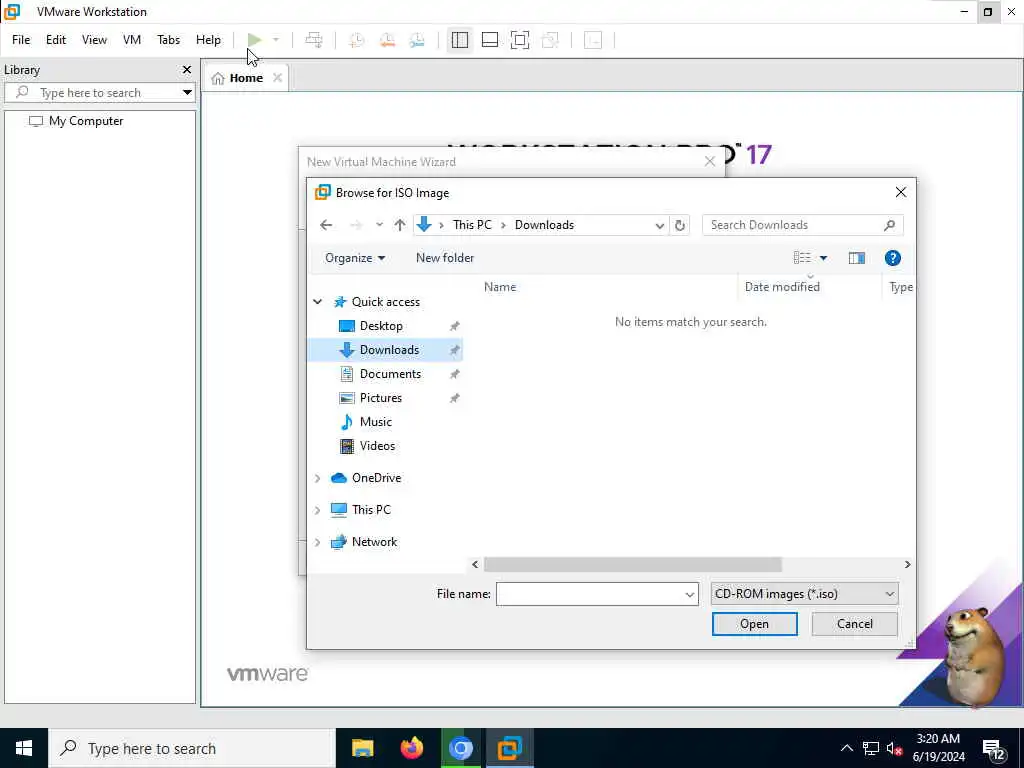1024x768 pixels.
Task: Click the Up one level arrow
Action: click(400, 225)
